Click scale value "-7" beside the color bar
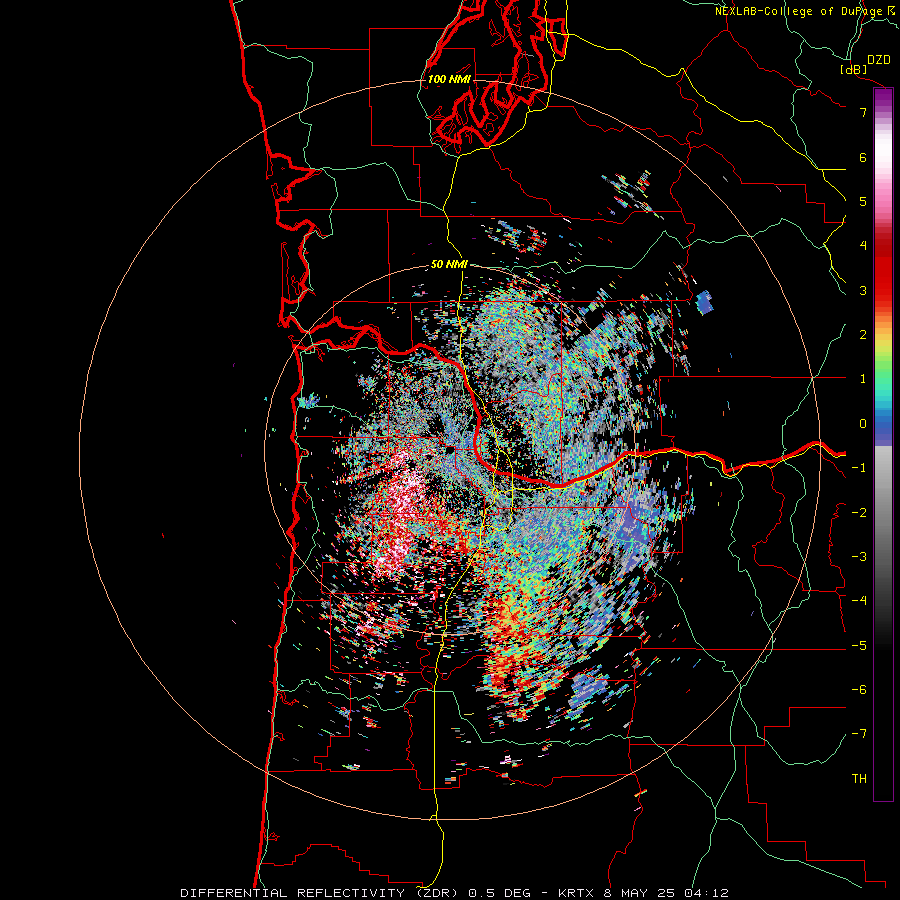The image size is (900, 900). [x=859, y=734]
